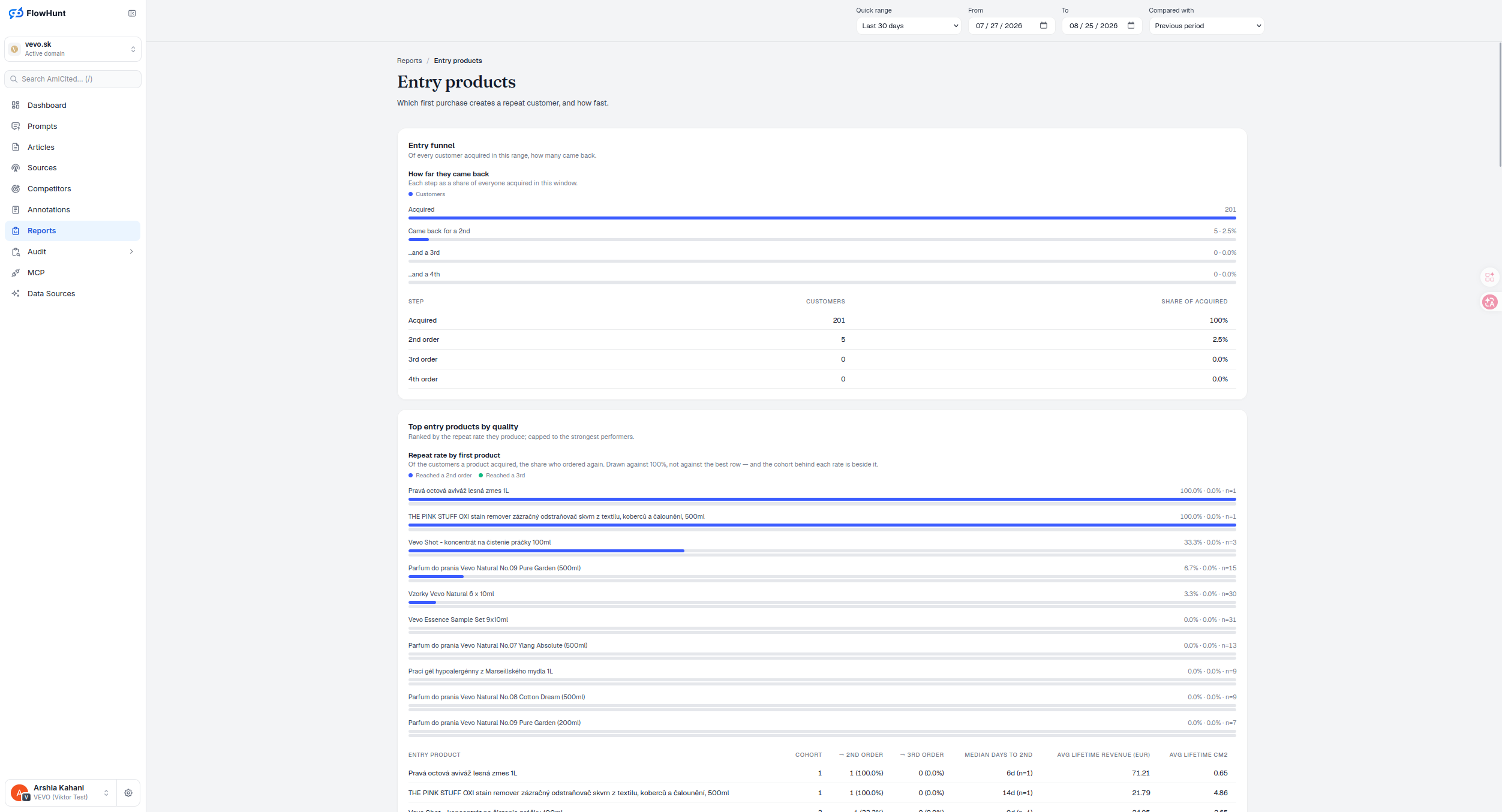The height and width of the screenshot is (812, 1502).
Task: Toggle Reached a 3rd legend
Action: tap(501, 476)
